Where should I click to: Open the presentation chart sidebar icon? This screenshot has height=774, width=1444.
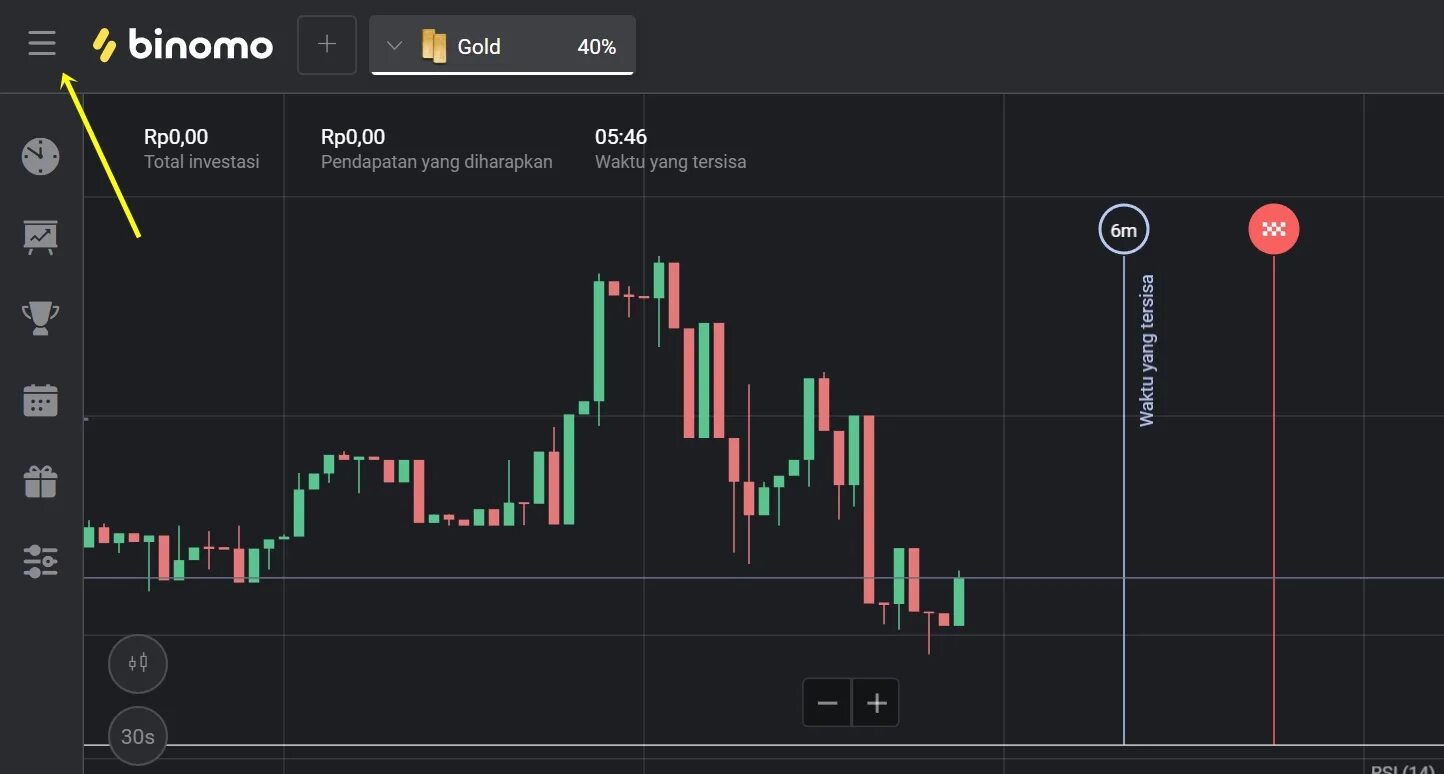[x=41, y=237]
